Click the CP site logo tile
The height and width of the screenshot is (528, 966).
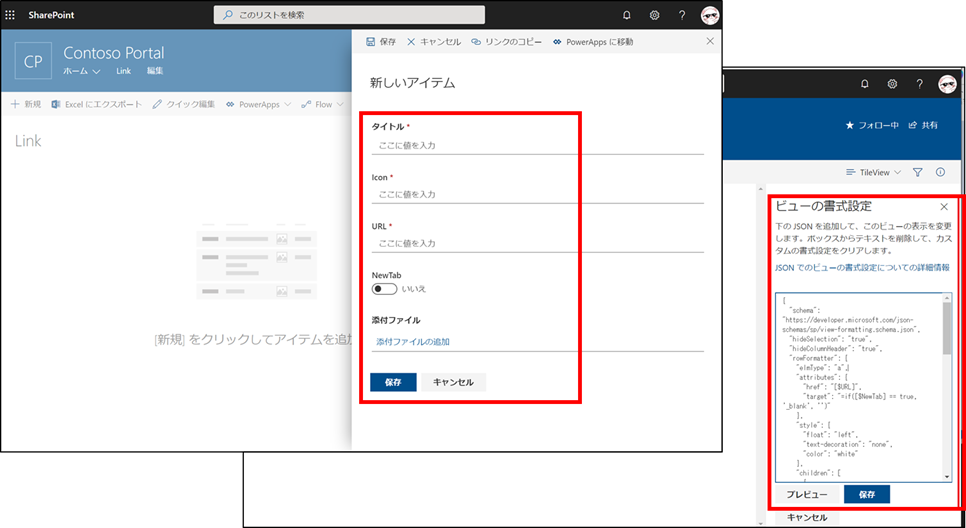33,61
